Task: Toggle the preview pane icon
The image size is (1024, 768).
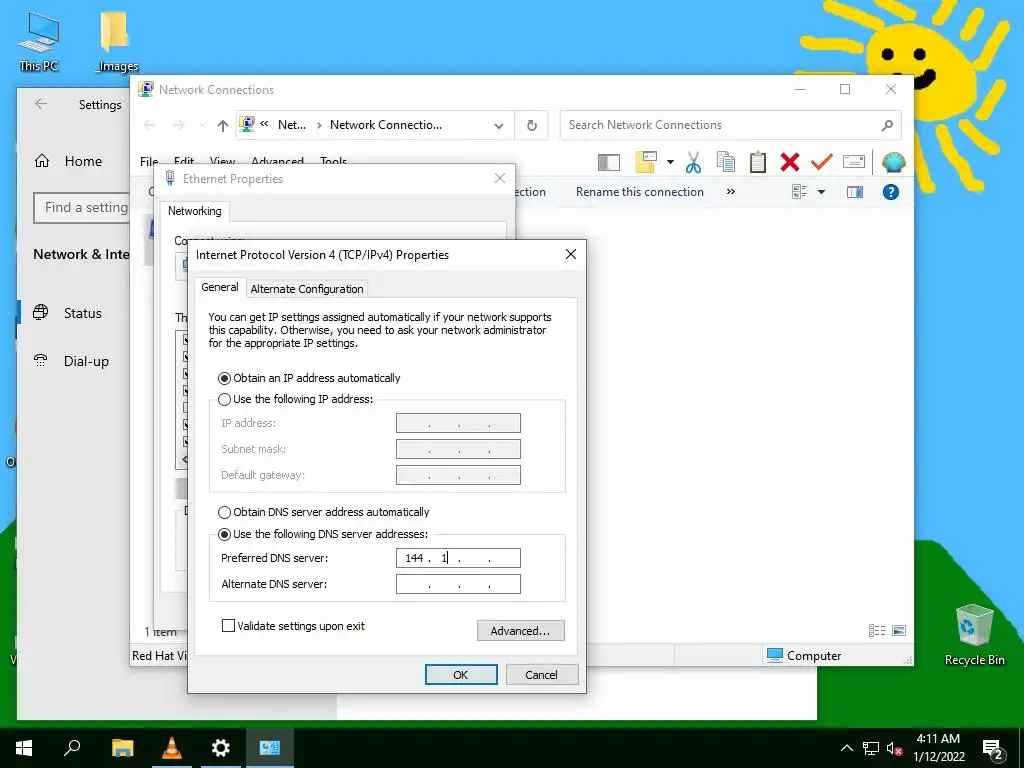Action: pos(855,192)
